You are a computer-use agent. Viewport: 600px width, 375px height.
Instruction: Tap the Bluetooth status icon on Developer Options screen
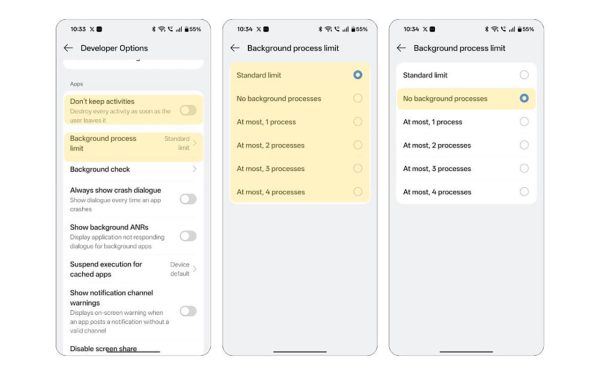tap(154, 29)
